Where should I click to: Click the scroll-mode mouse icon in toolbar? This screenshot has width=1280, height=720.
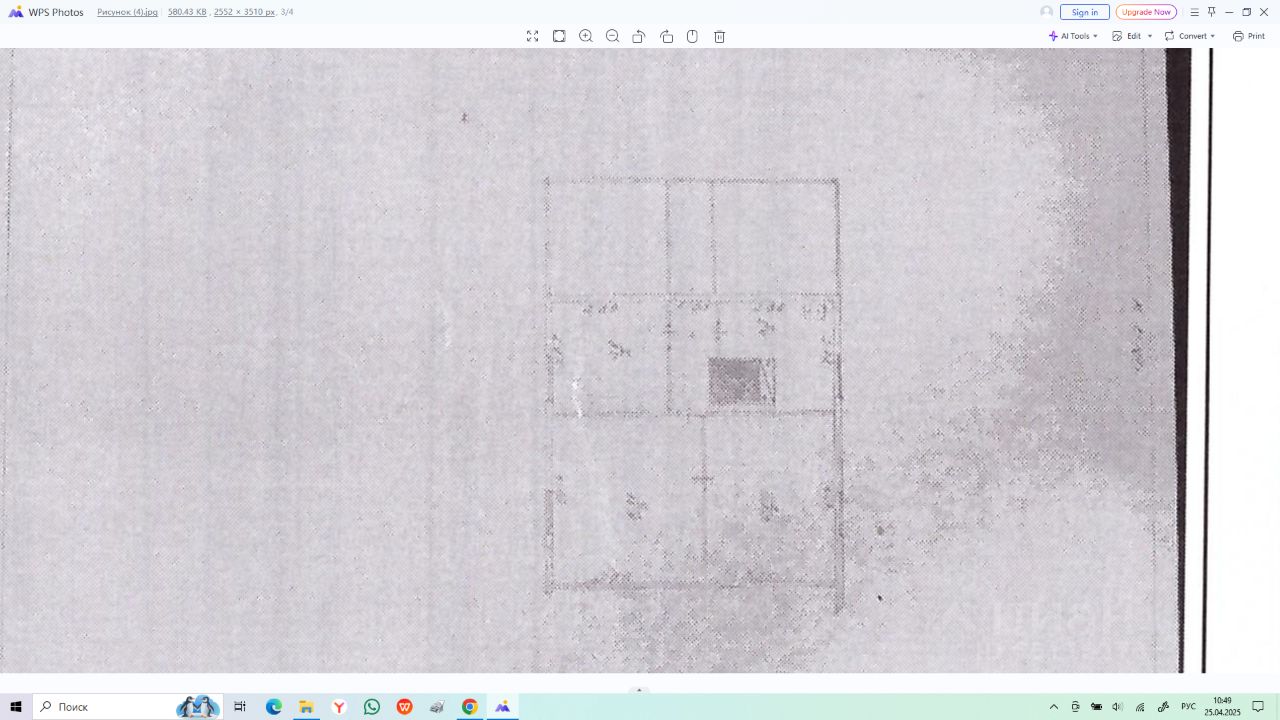pos(692,36)
